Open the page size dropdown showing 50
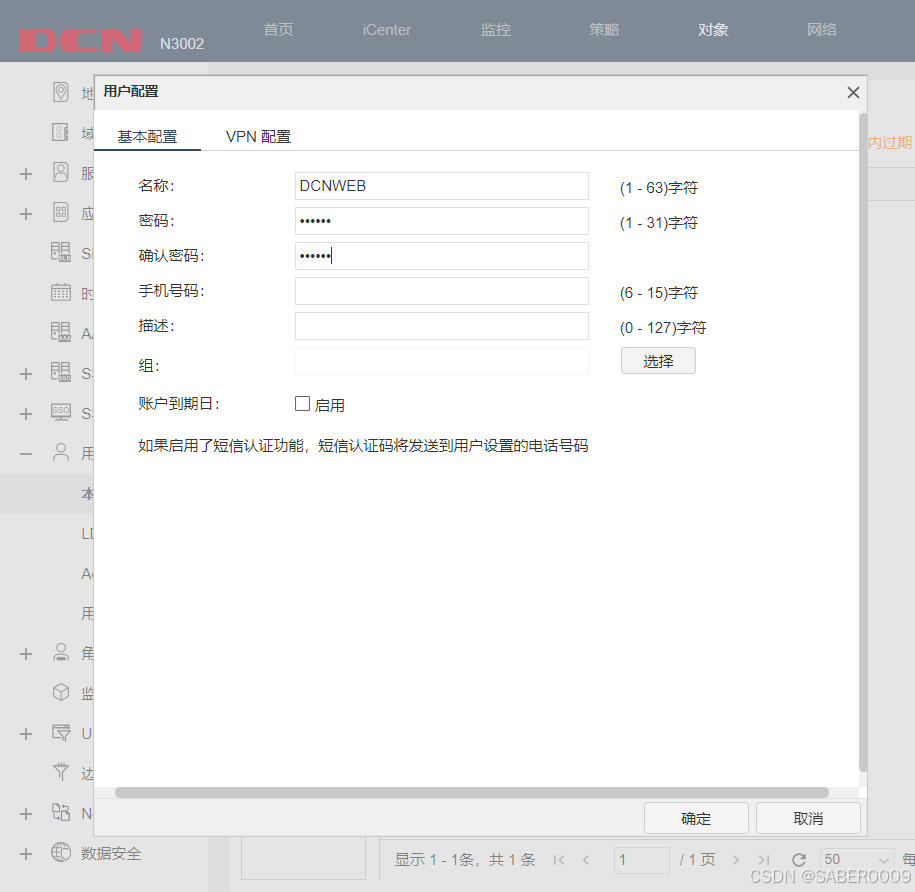Screen dimensions: 915x892 point(856,859)
